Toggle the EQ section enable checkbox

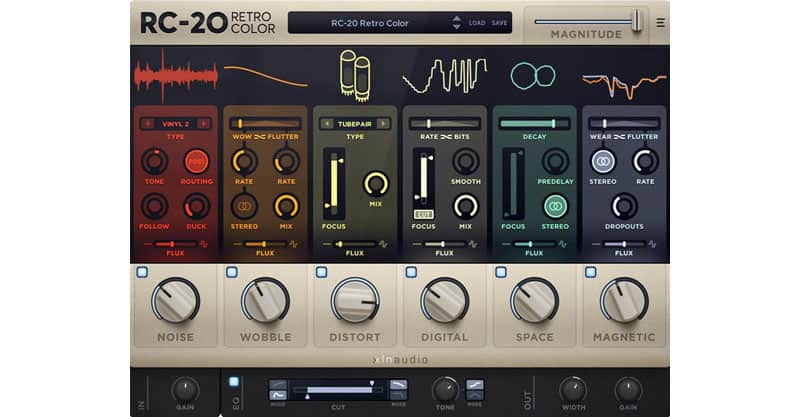point(234,381)
